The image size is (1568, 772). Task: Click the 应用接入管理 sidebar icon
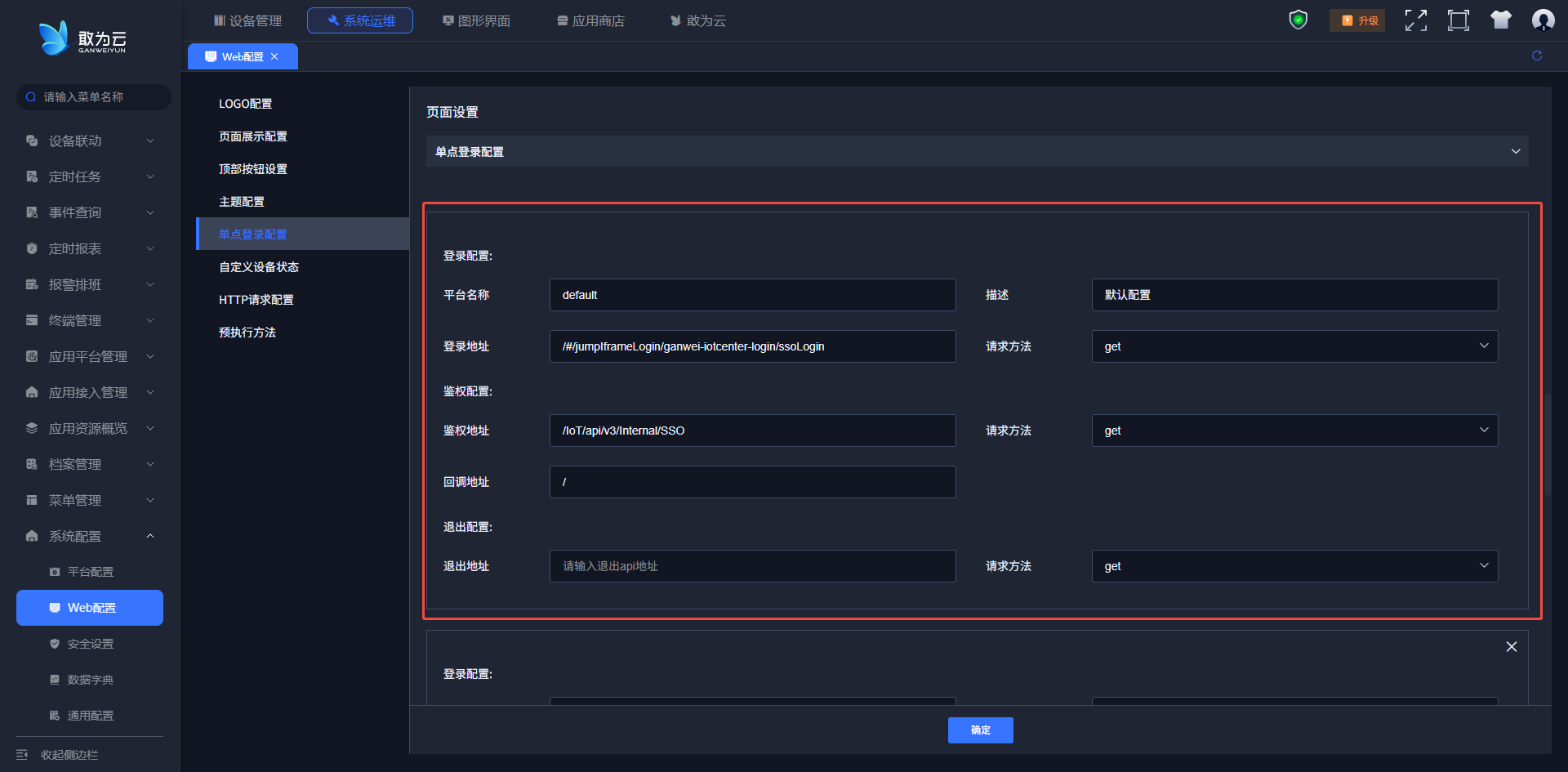[32, 392]
